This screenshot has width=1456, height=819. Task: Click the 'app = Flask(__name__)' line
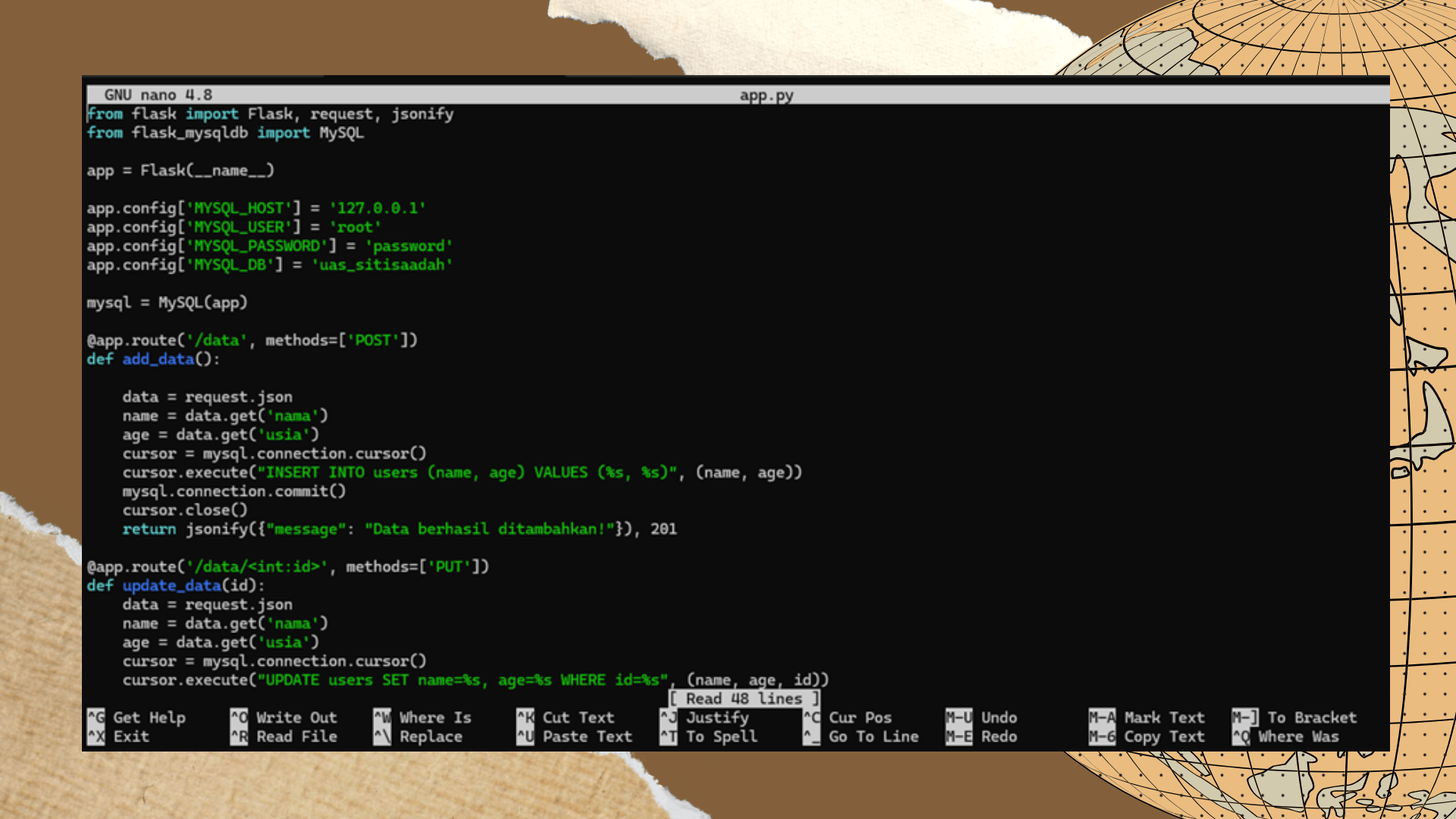(180, 171)
